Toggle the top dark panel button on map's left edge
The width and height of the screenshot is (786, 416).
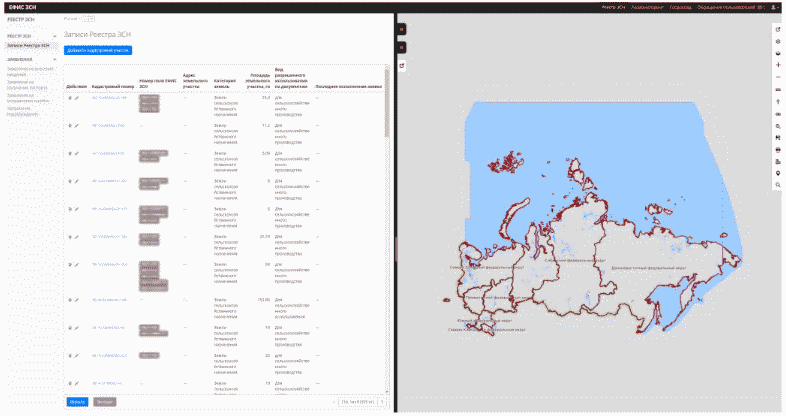401,29
